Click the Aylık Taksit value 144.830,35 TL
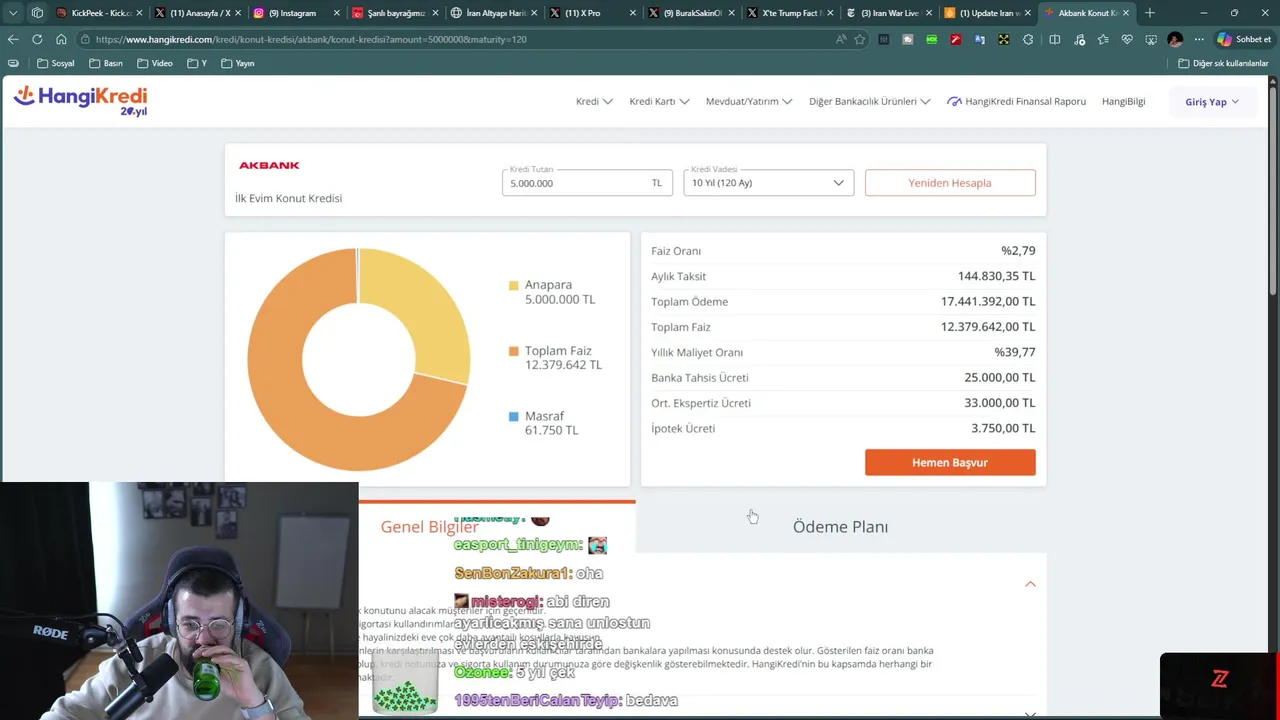 click(996, 276)
